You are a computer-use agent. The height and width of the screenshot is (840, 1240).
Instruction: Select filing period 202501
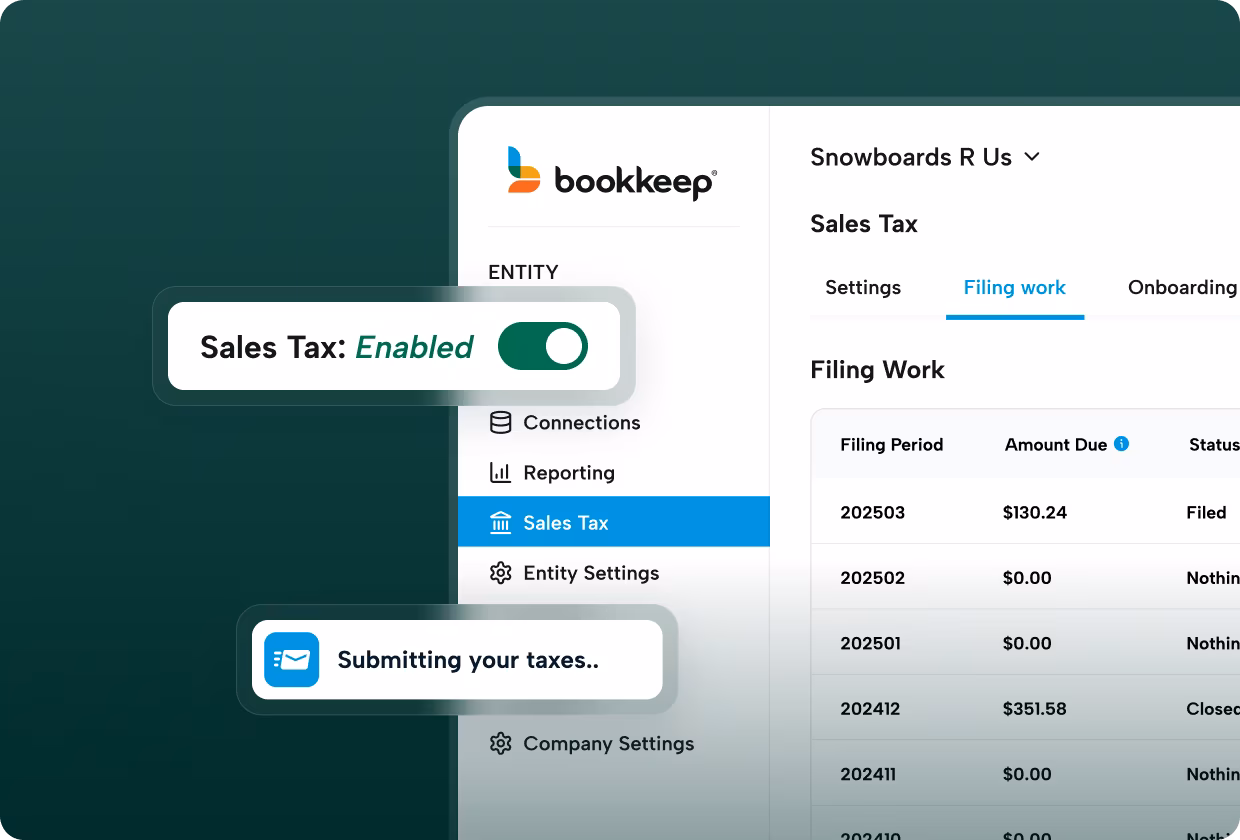[x=871, y=643]
